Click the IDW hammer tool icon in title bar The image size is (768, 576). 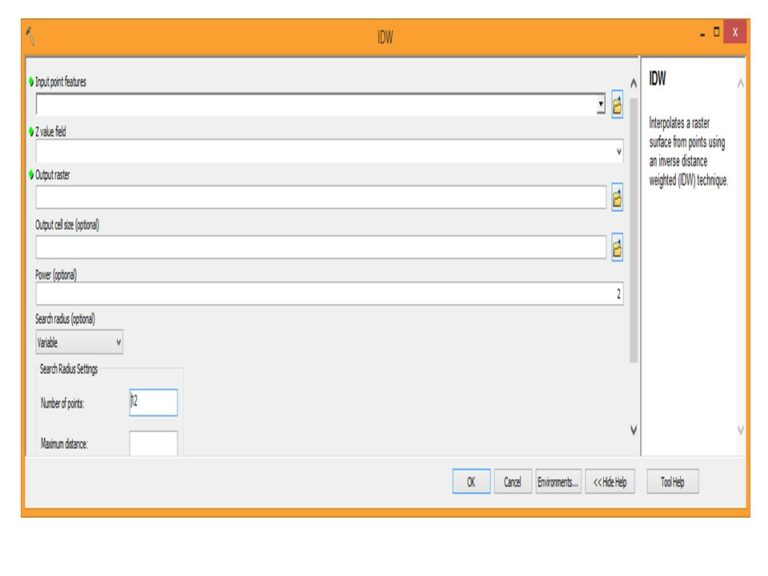(31, 36)
